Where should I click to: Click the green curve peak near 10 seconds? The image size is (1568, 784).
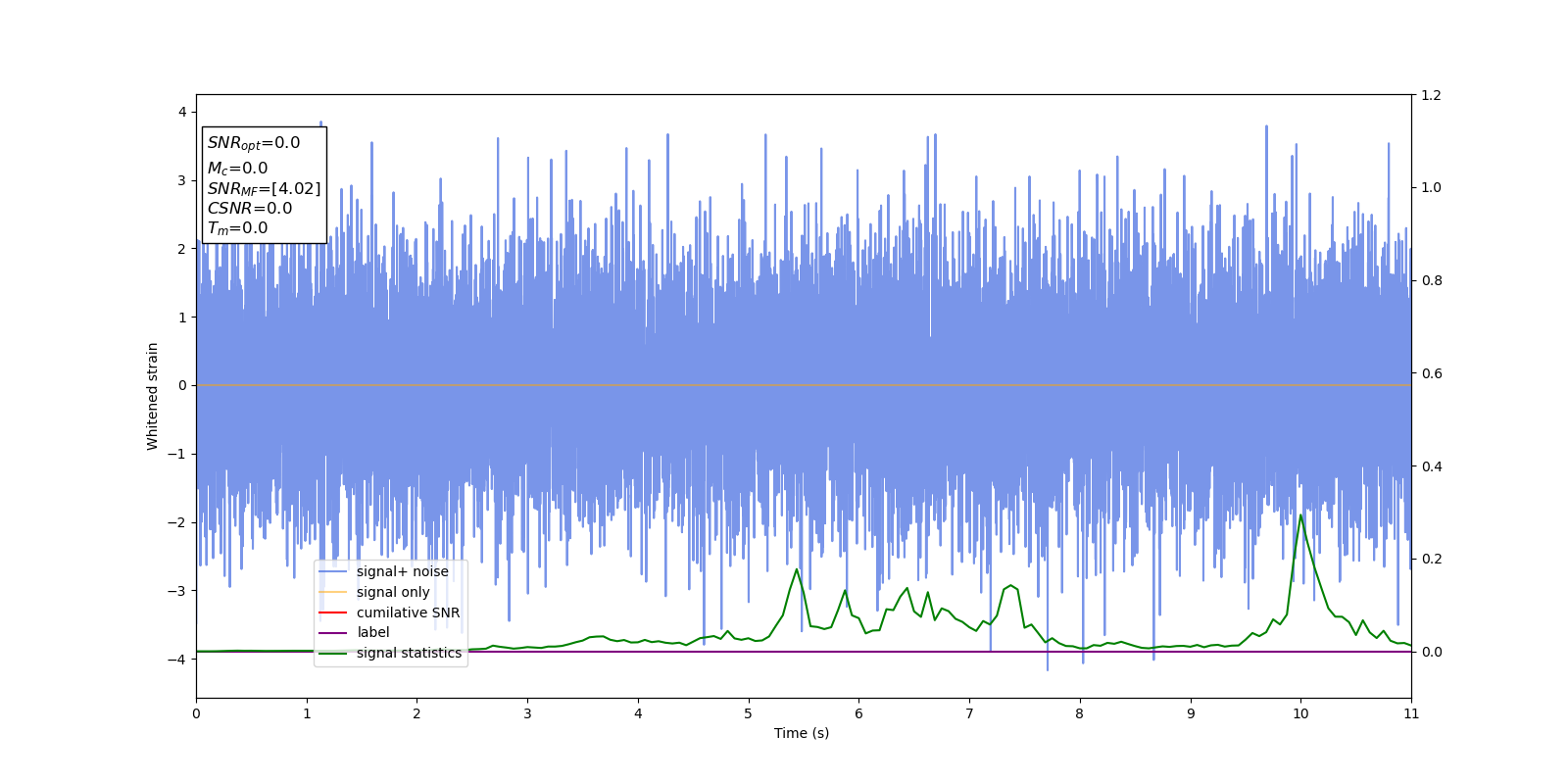pyautogui.click(x=1300, y=515)
